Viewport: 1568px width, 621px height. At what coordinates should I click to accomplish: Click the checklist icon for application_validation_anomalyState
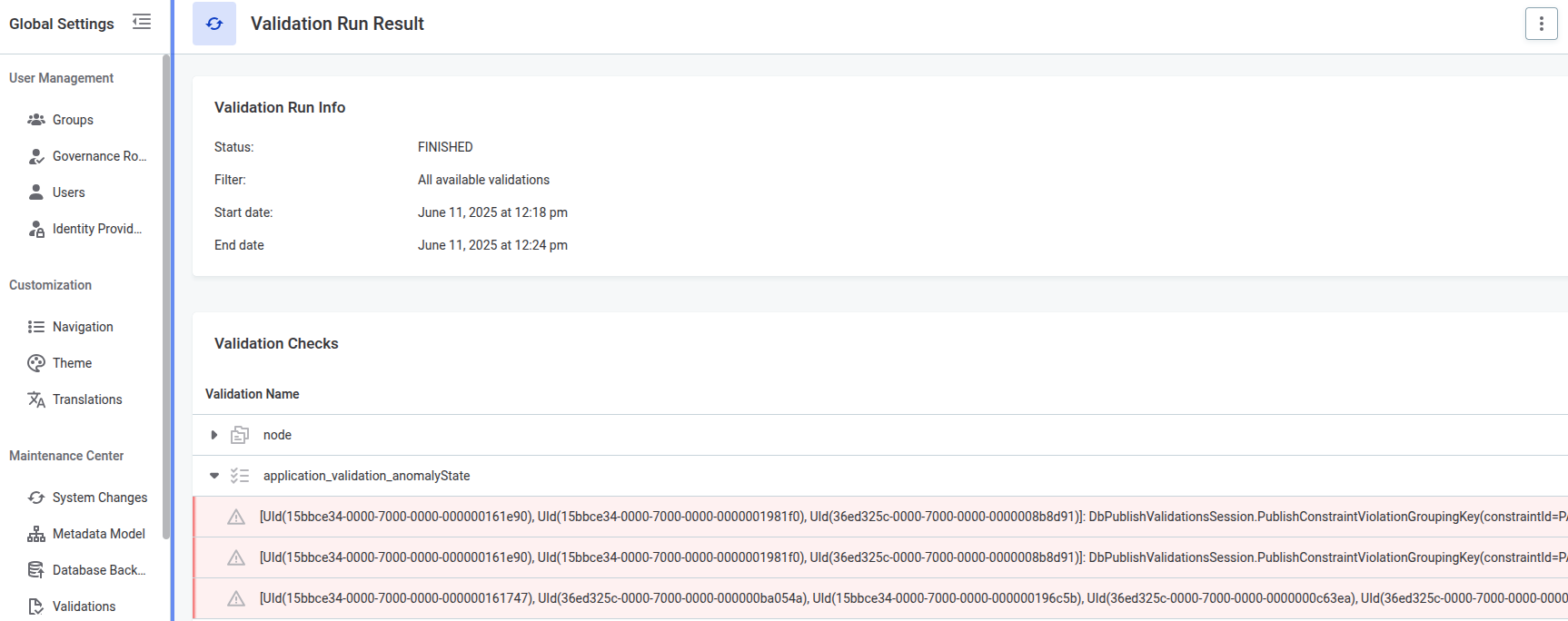(240, 476)
